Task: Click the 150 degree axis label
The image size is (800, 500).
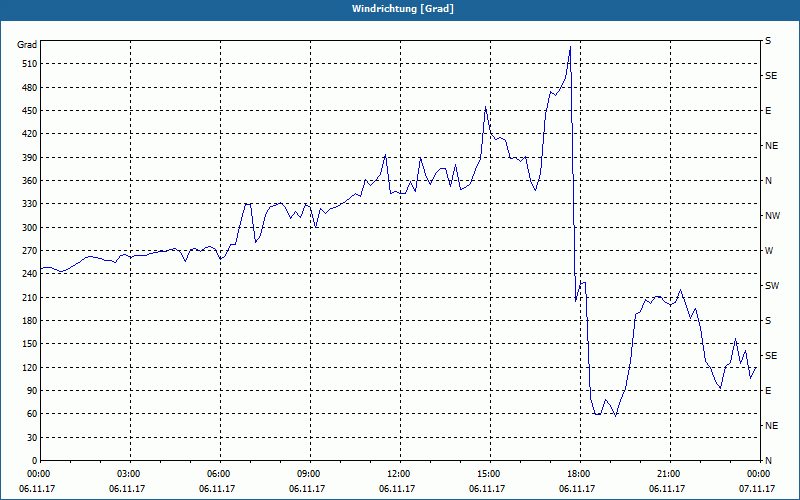Action: click(31, 344)
